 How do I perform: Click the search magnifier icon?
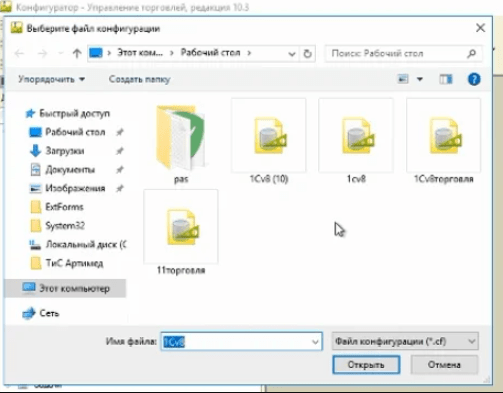click(471, 53)
